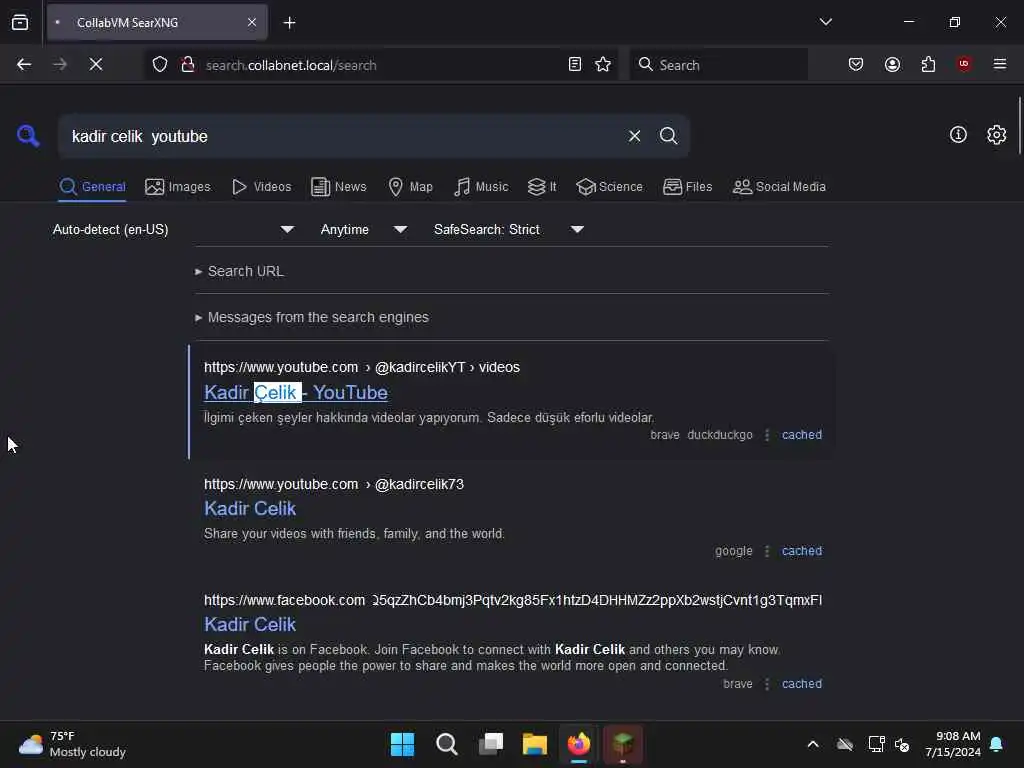
Task: Open the tracking protection shield icon
Action: pos(160,64)
